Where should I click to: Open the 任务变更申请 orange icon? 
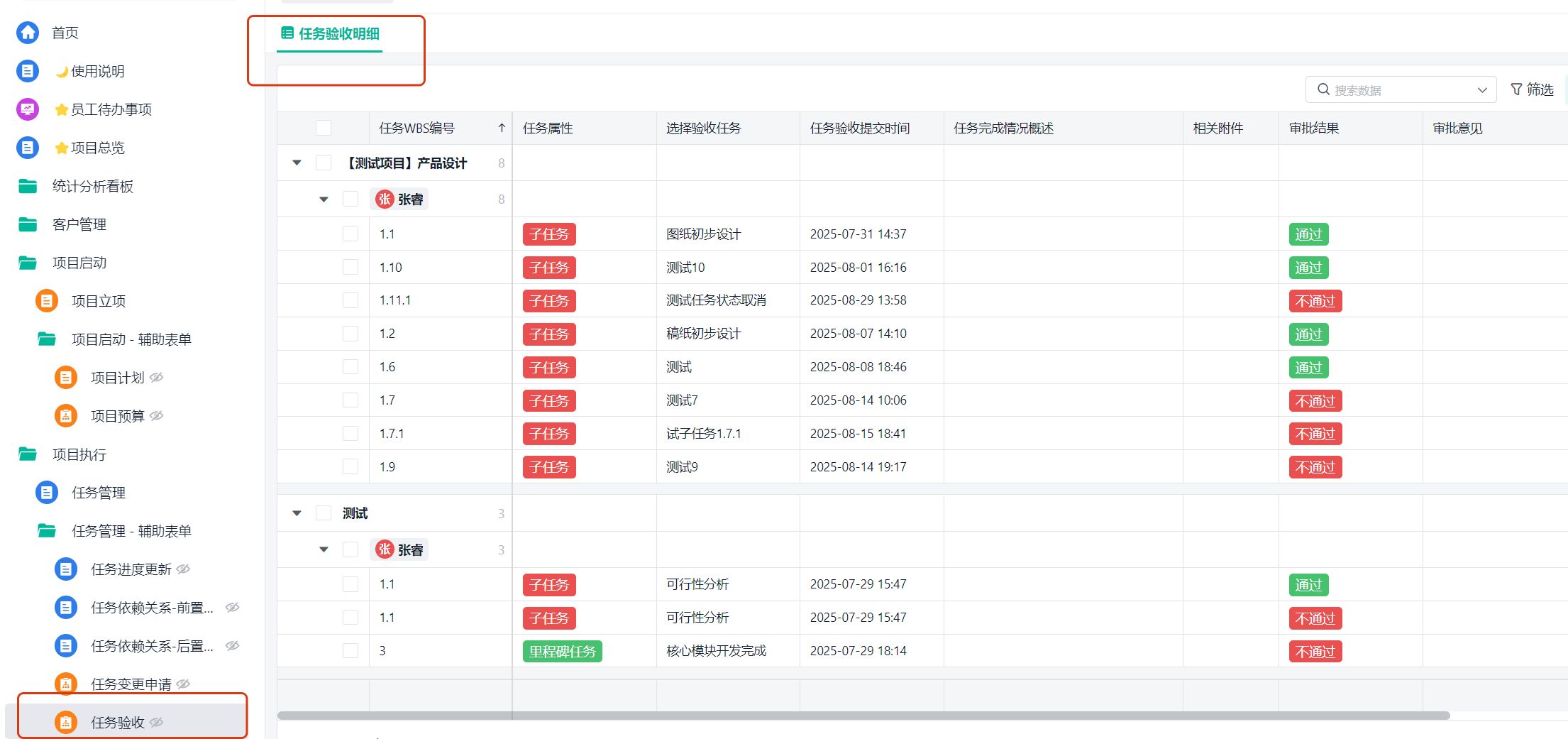pyautogui.click(x=66, y=684)
